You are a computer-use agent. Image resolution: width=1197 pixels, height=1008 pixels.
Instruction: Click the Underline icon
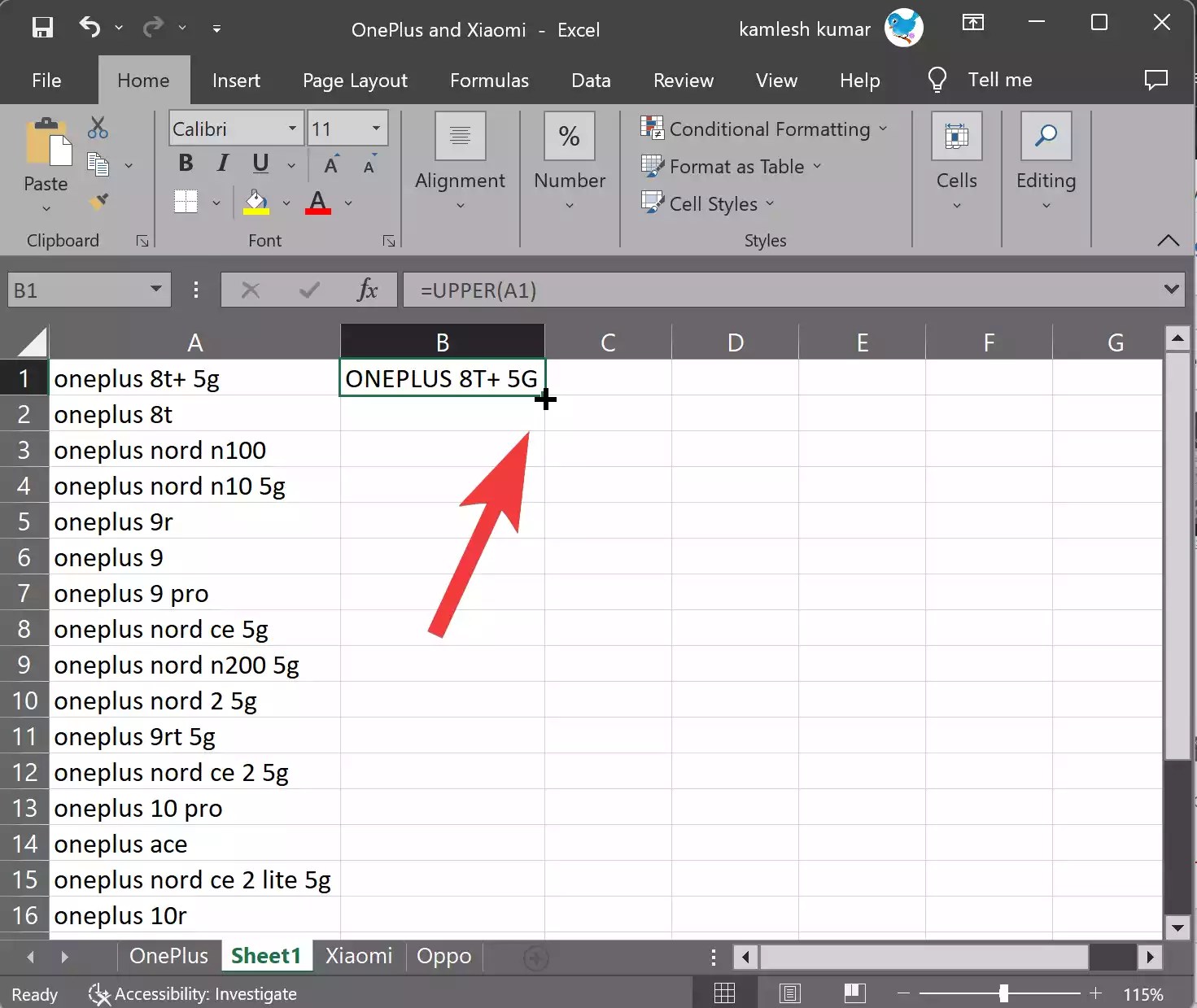259,164
